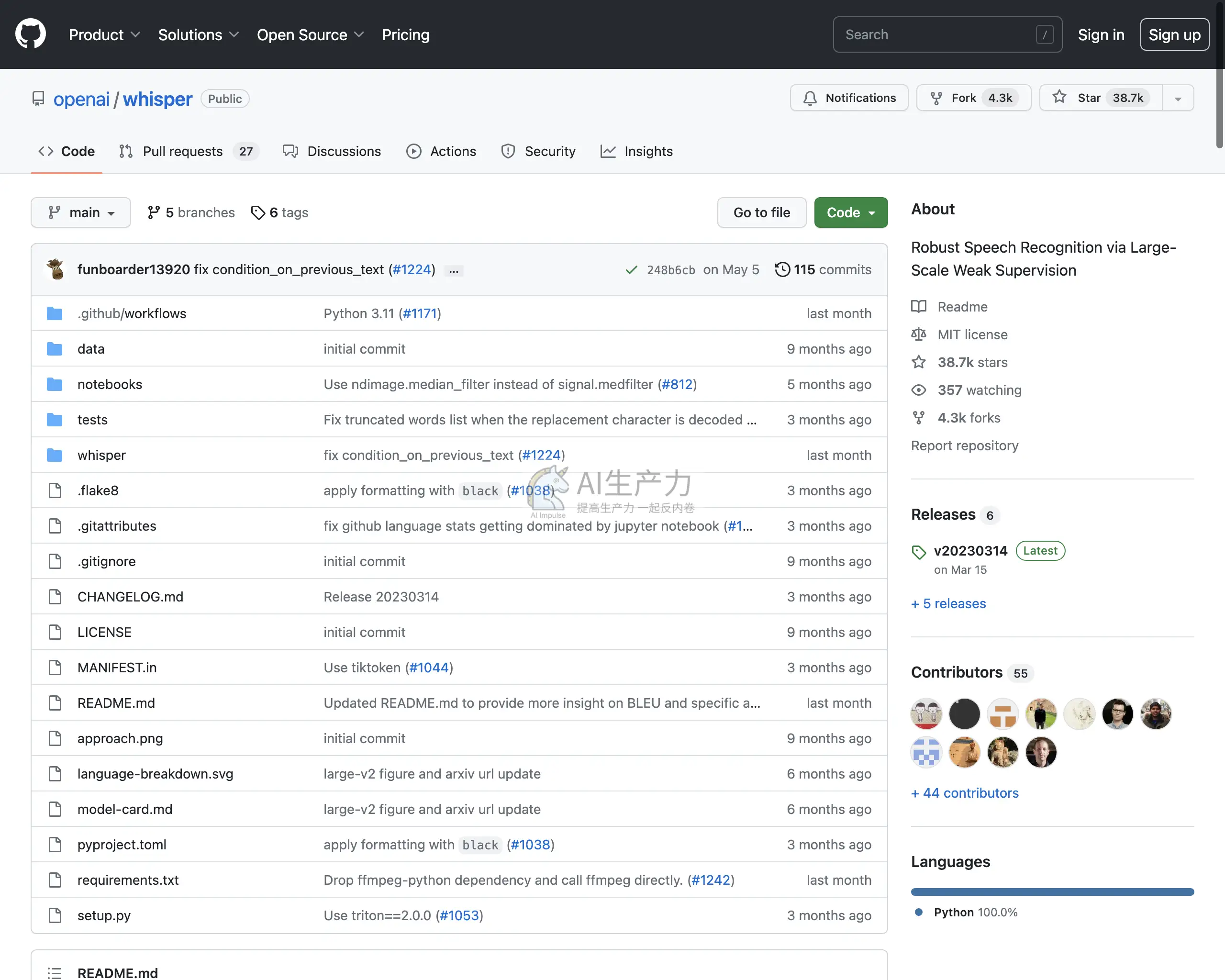1225x980 pixels.
Task: Open the Actions tab
Action: [442, 151]
